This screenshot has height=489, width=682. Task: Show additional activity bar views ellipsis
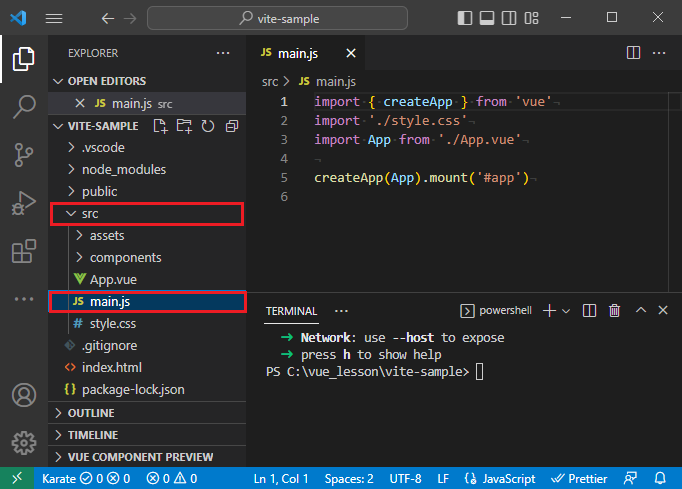(23, 299)
